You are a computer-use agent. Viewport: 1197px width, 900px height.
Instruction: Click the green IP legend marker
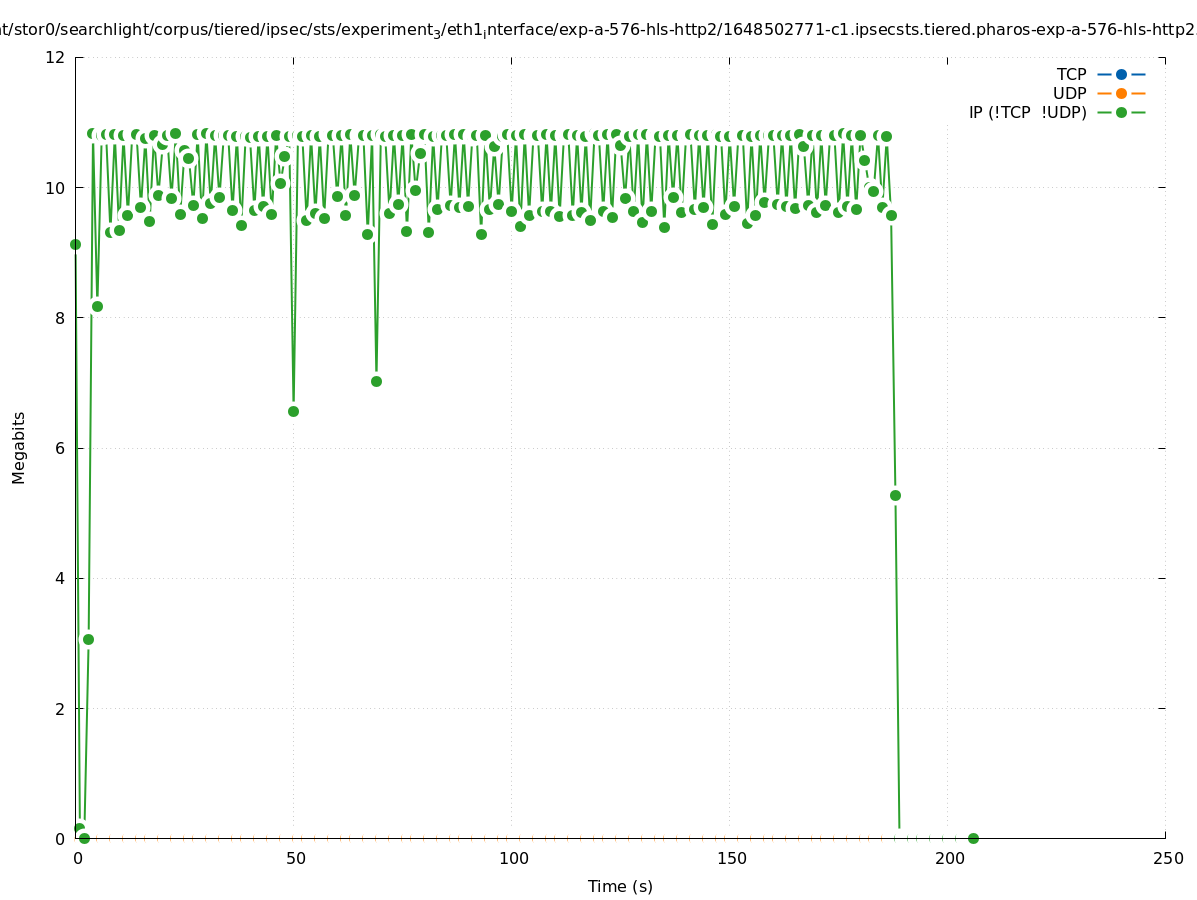1121,112
